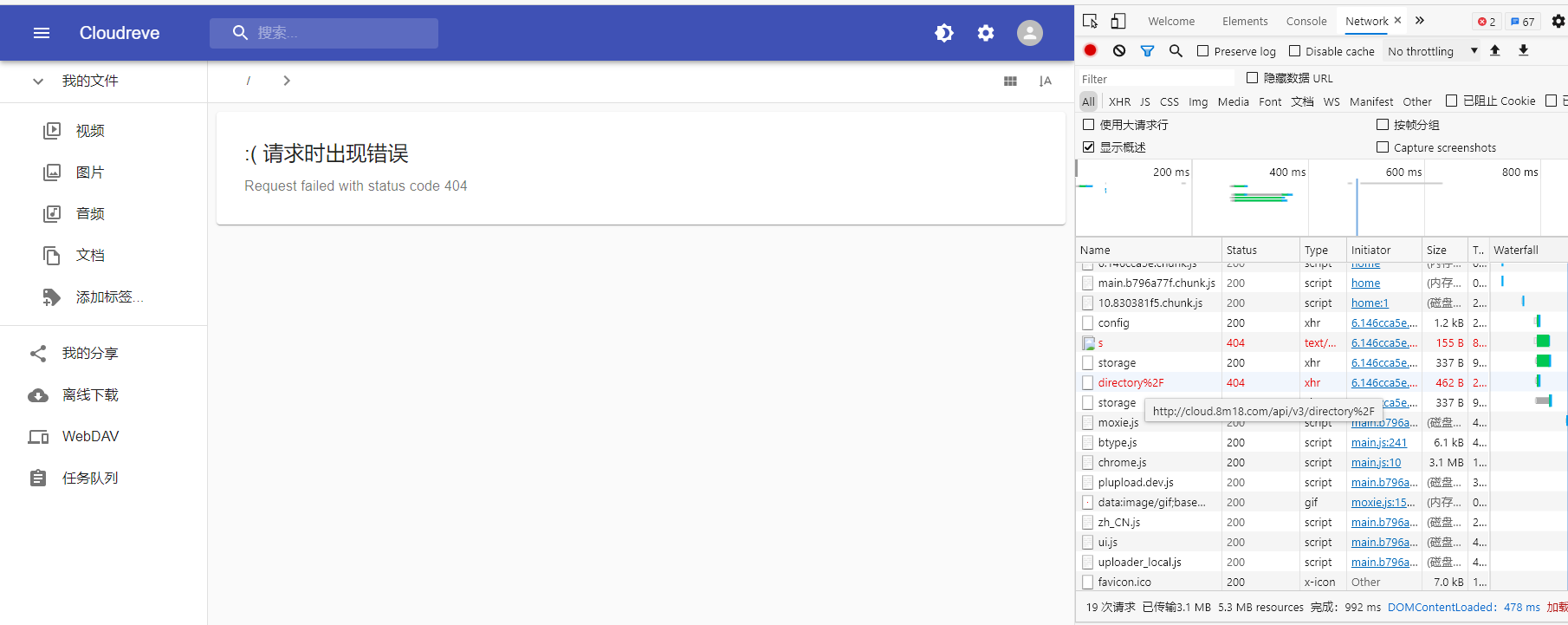Click the DevTools inspect element icon
The width and height of the screenshot is (1568, 625).
[x=1091, y=21]
